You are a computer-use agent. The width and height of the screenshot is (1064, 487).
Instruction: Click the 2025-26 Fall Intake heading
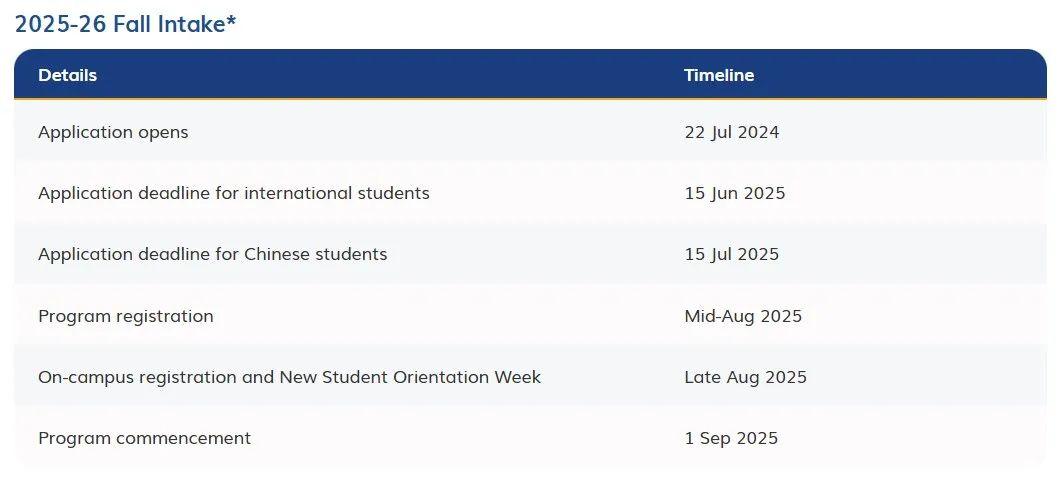(x=126, y=24)
